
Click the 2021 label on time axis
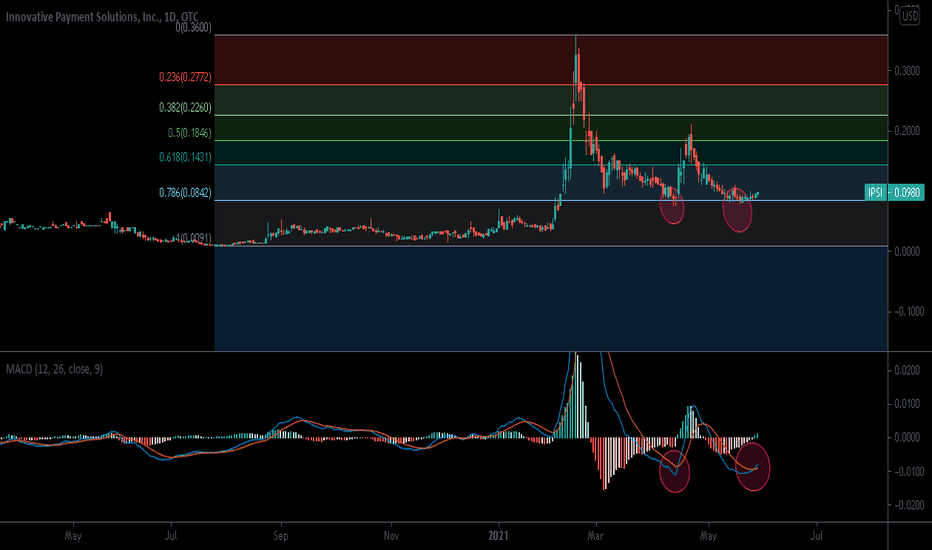click(498, 536)
